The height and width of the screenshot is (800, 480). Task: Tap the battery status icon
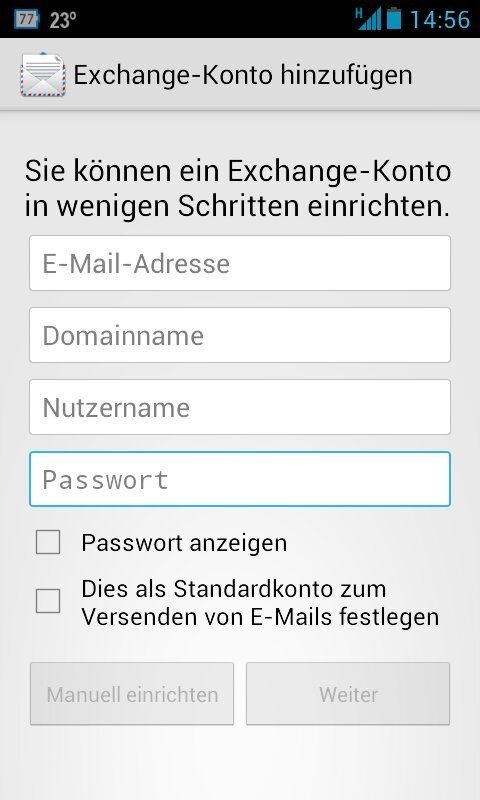pyautogui.click(x=393, y=19)
